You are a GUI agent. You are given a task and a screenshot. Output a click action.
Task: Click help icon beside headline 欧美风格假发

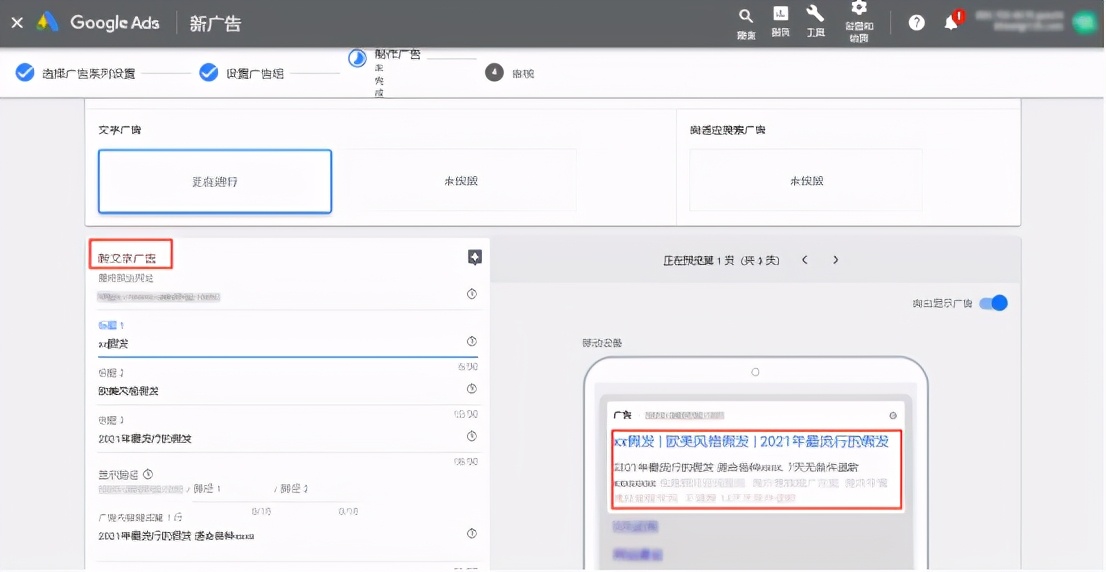(x=472, y=389)
